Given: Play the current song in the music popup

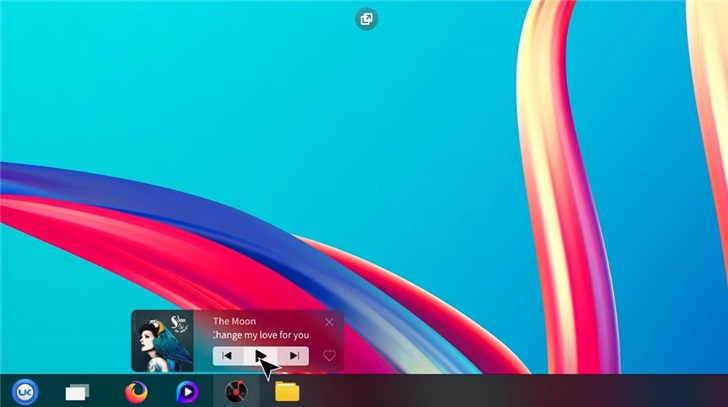Looking at the screenshot, I should 260,355.
